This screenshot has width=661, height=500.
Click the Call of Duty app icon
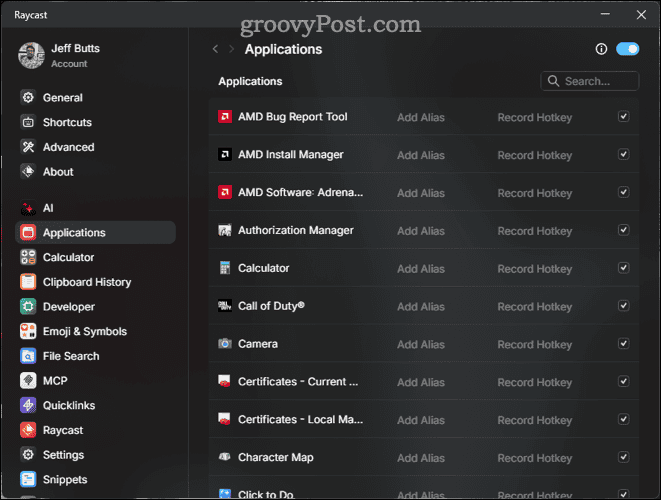click(225, 306)
